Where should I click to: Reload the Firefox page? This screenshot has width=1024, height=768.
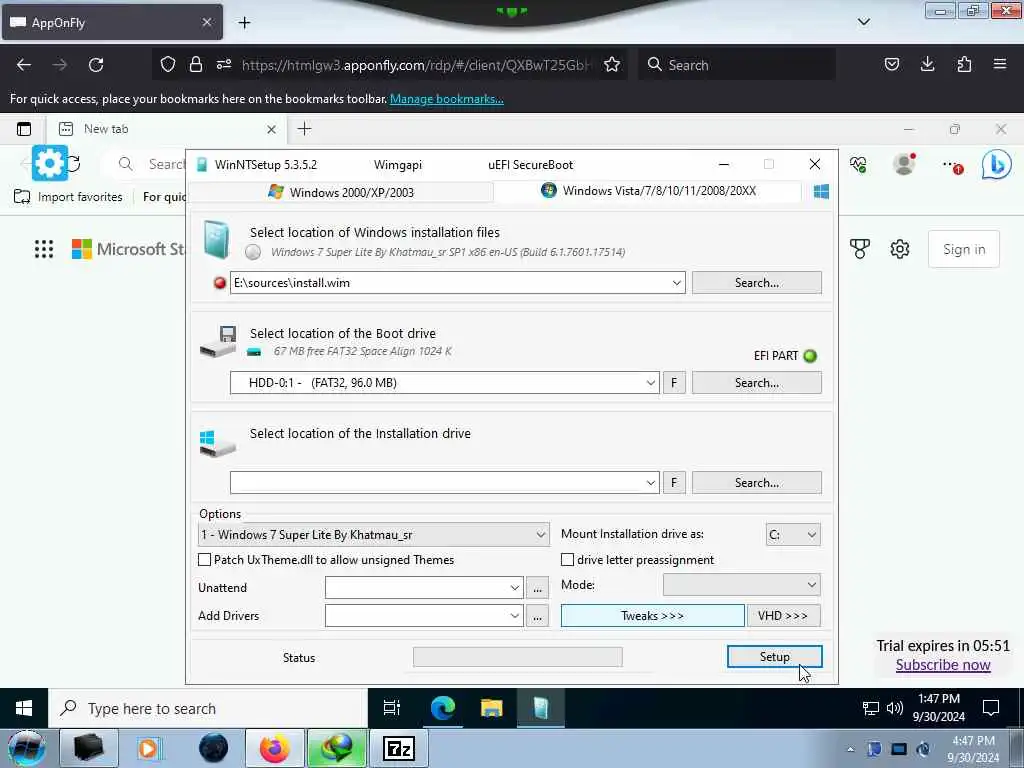pos(96,65)
